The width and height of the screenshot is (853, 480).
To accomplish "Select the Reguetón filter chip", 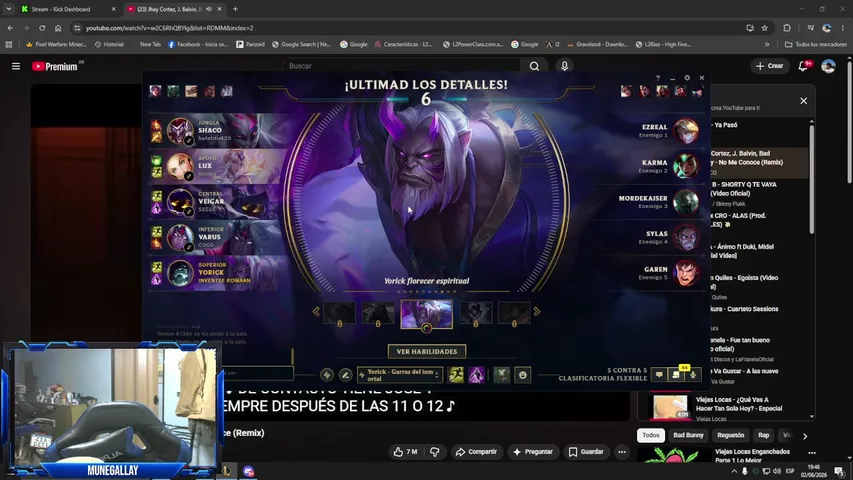I will (x=731, y=435).
